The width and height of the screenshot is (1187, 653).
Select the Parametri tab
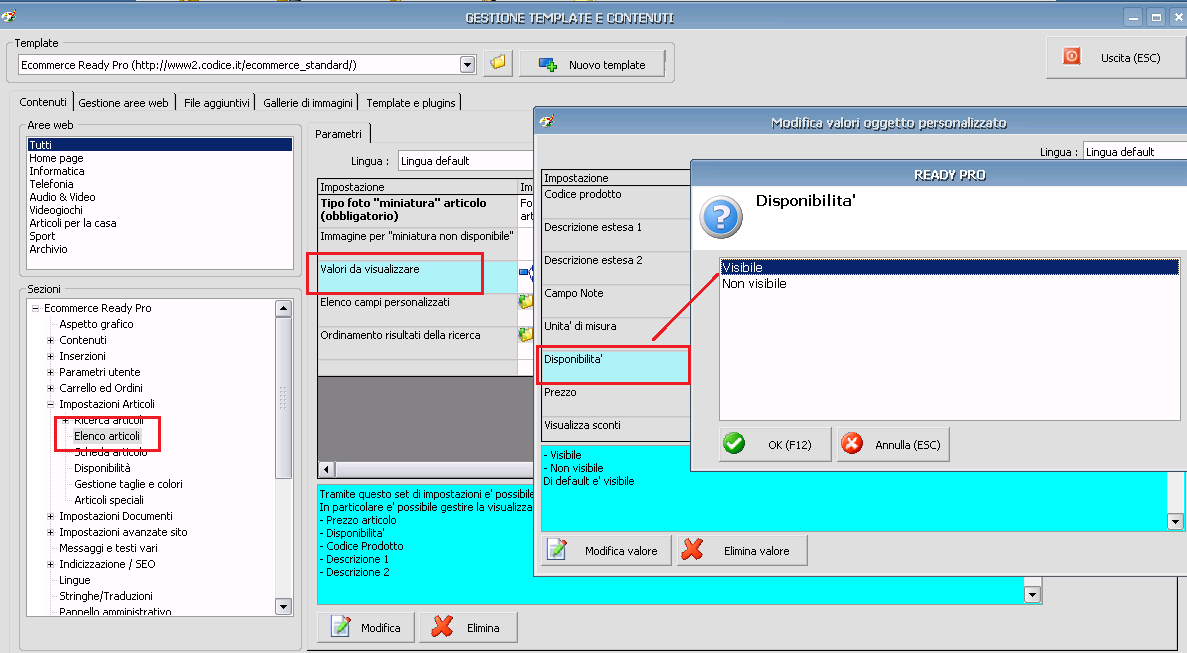click(338, 134)
